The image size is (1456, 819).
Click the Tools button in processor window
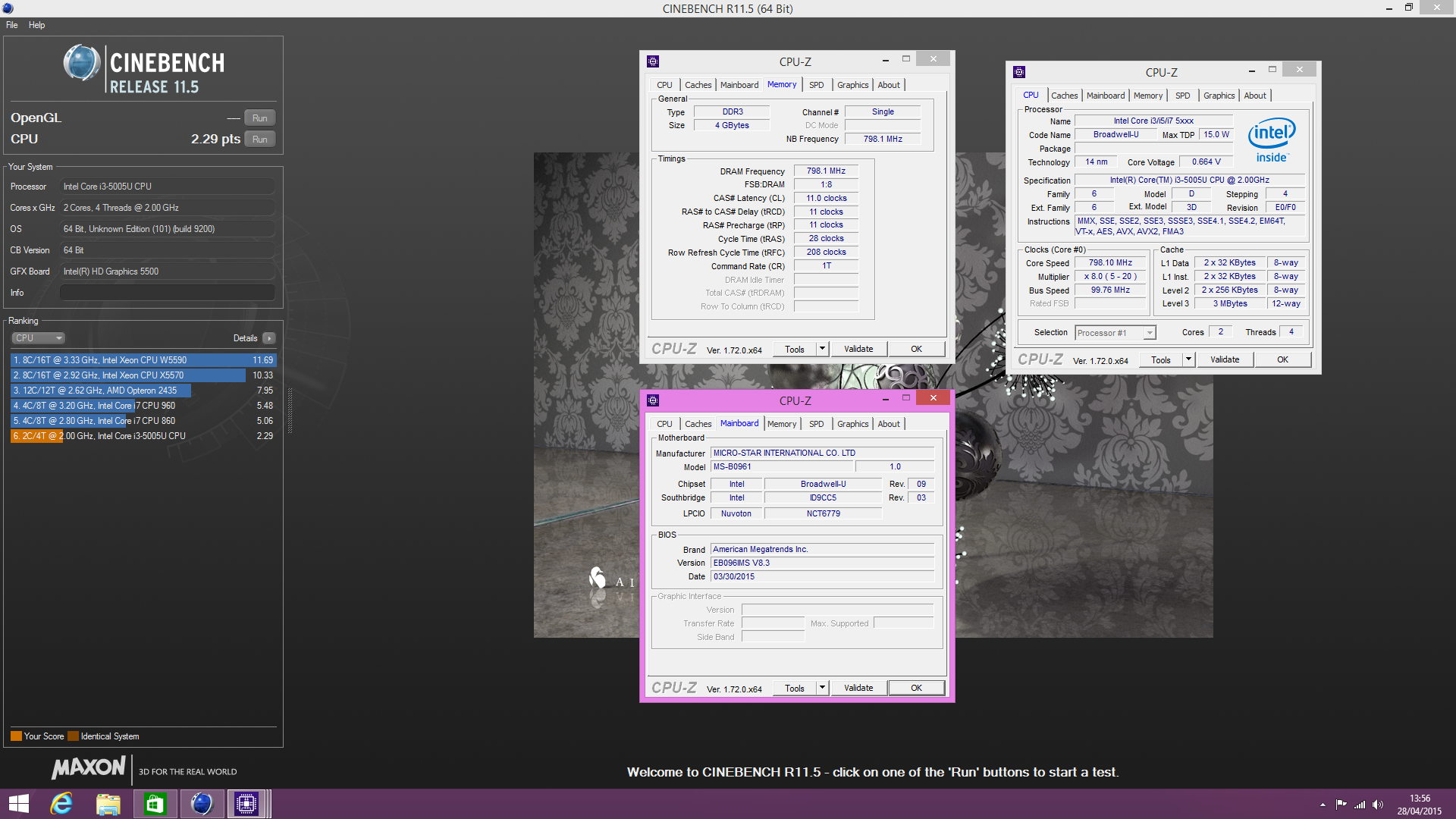1161,359
